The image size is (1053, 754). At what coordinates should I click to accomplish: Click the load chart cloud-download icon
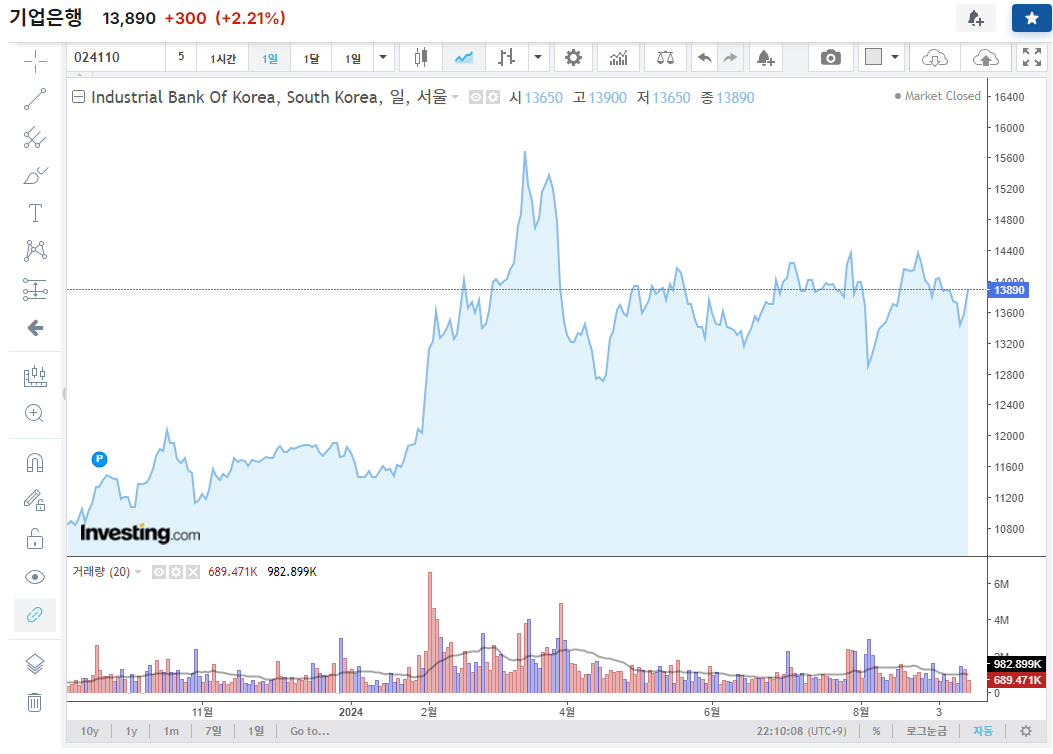[x=934, y=58]
